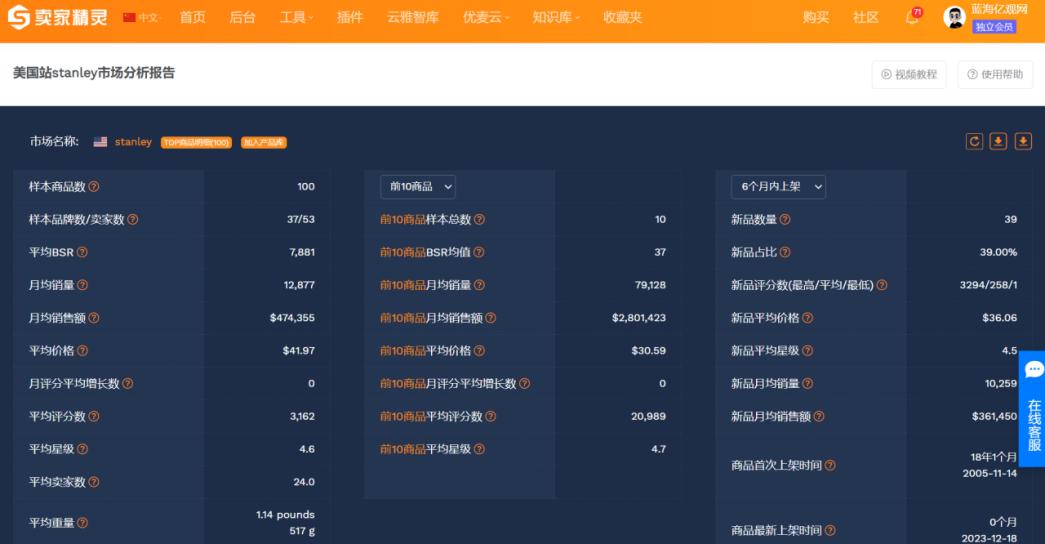1045x544 pixels.
Task: Expand the 知识库 navigation menu
Action: (556, 17)
